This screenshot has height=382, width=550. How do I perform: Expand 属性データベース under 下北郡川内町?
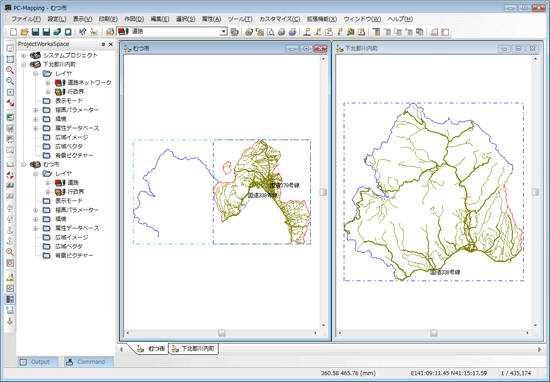click(x=35, y=128)
